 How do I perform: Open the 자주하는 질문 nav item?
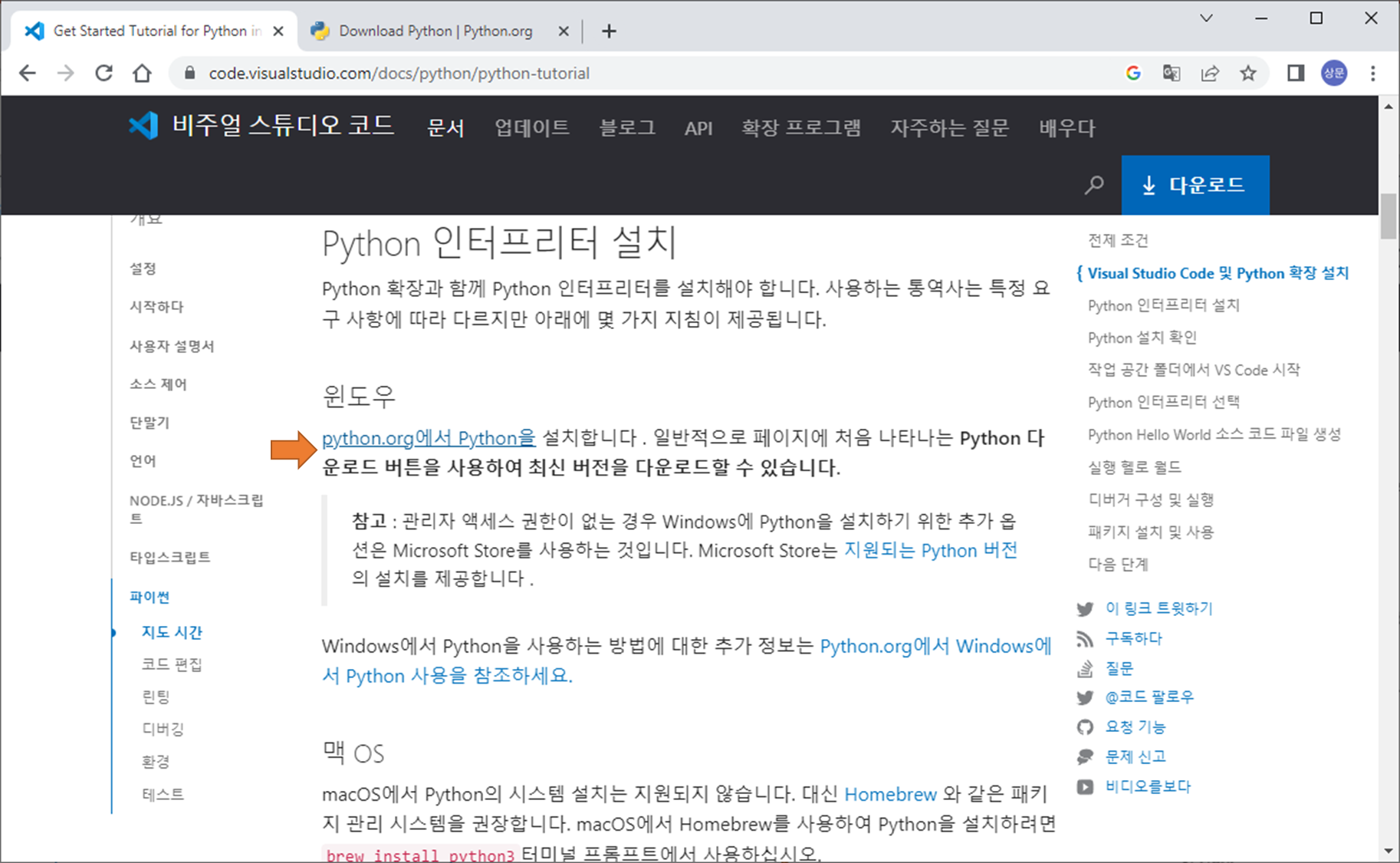tap(950, 127)
